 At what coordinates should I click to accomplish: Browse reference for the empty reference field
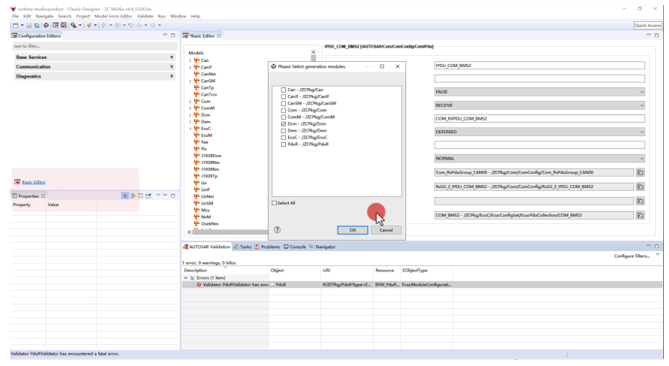coord(640,201)
